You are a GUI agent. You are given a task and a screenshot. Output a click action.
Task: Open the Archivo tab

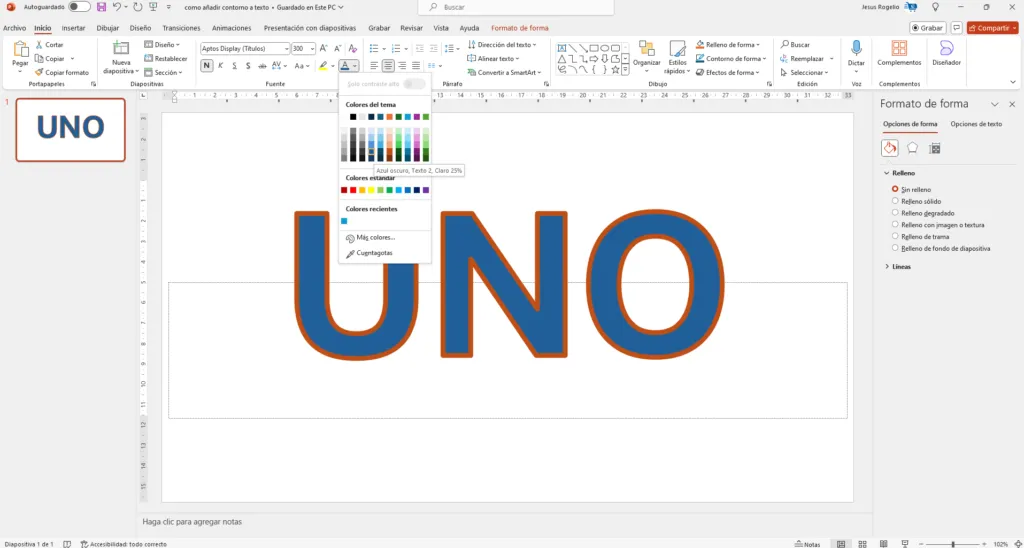14,28
